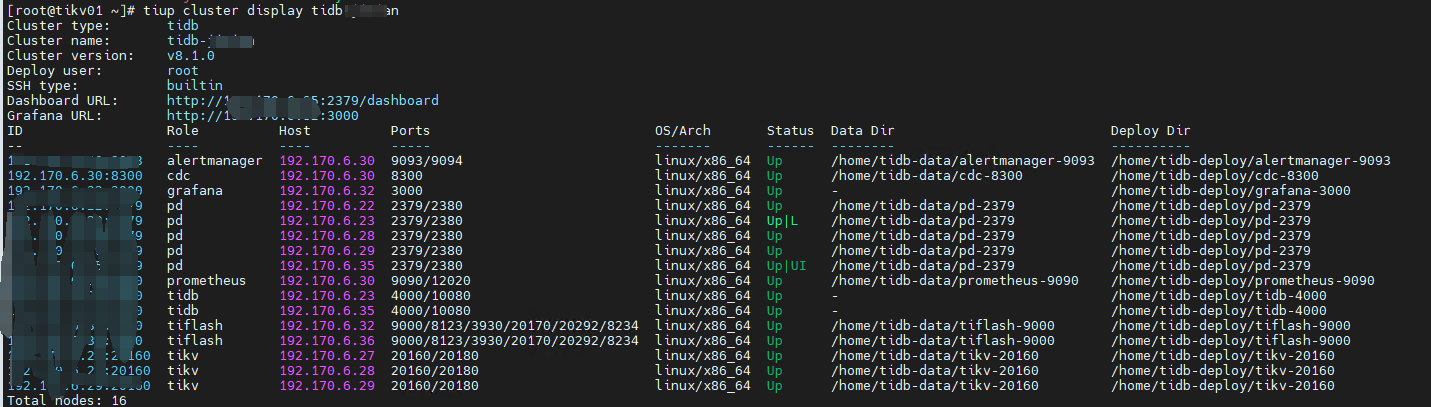Select the 'Cluster type:' label

58,25
